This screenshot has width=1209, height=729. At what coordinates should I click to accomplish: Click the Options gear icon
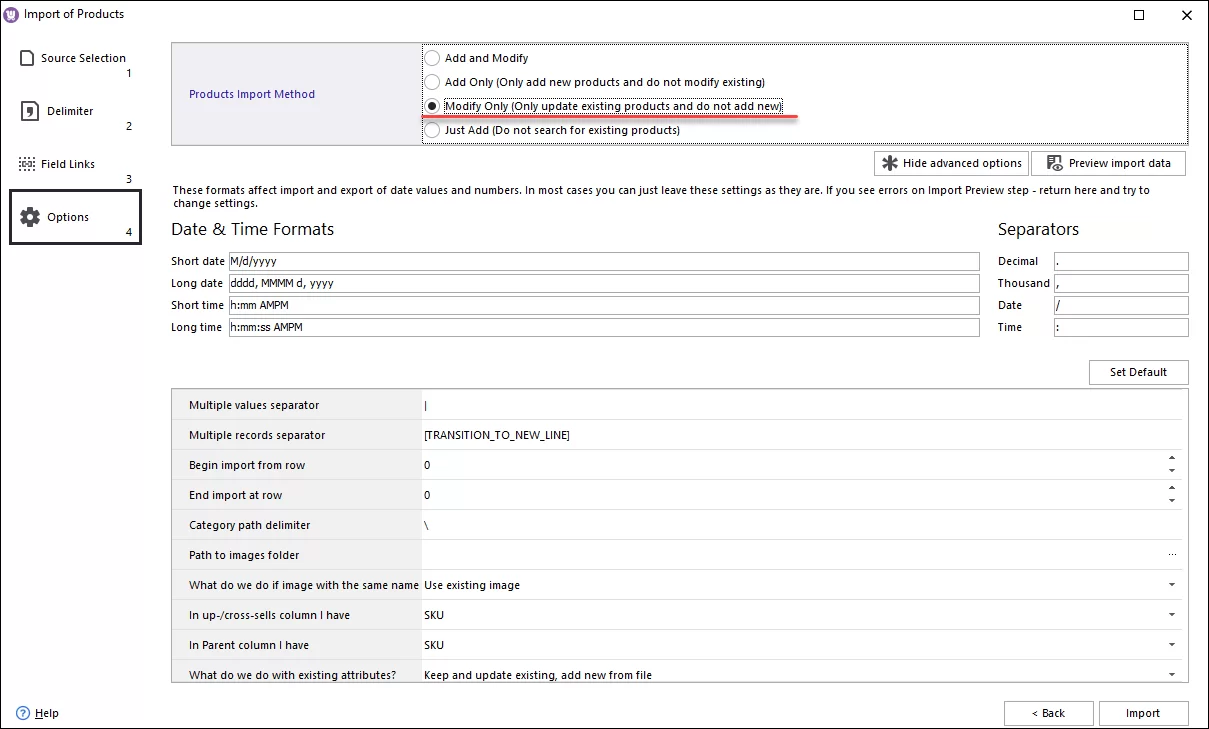point(28,216)
